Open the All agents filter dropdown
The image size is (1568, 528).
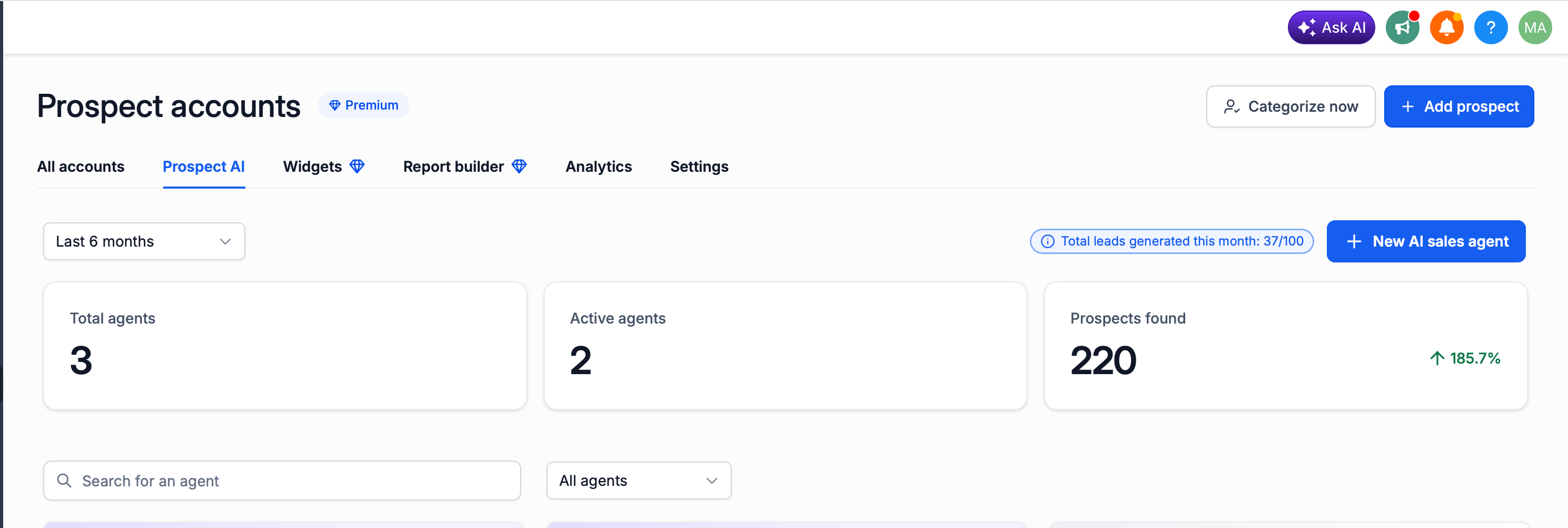click(x=639, y=481)
